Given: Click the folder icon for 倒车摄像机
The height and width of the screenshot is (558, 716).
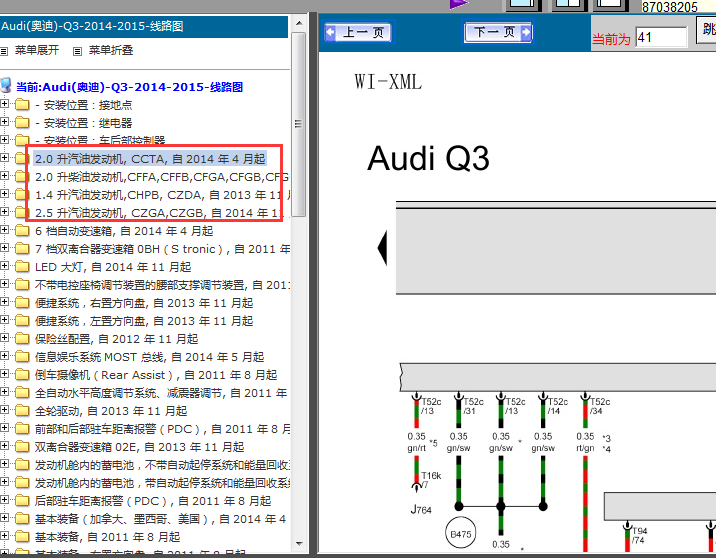Looking at the screenshot, I should pos(22,374).
